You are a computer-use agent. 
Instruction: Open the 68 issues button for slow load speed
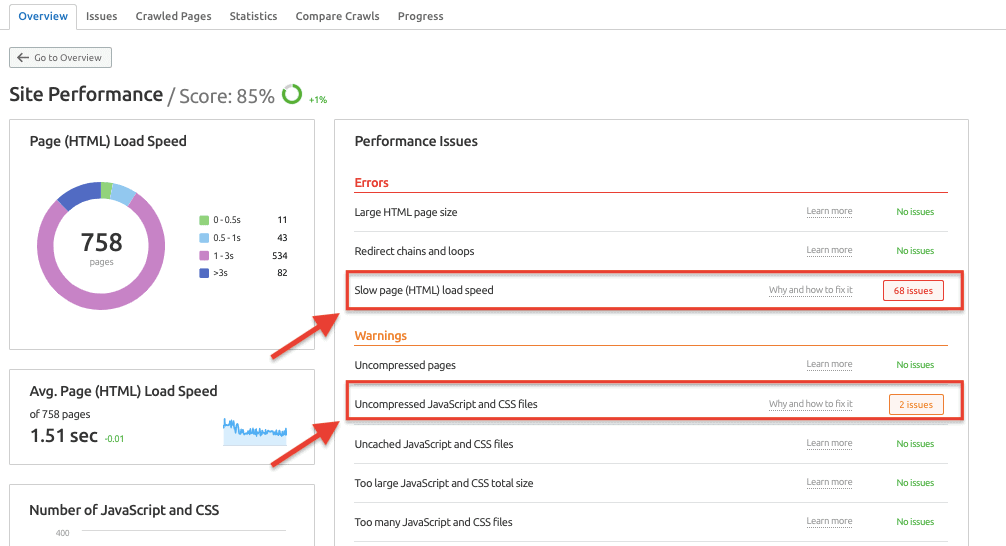tap(912, 291)
